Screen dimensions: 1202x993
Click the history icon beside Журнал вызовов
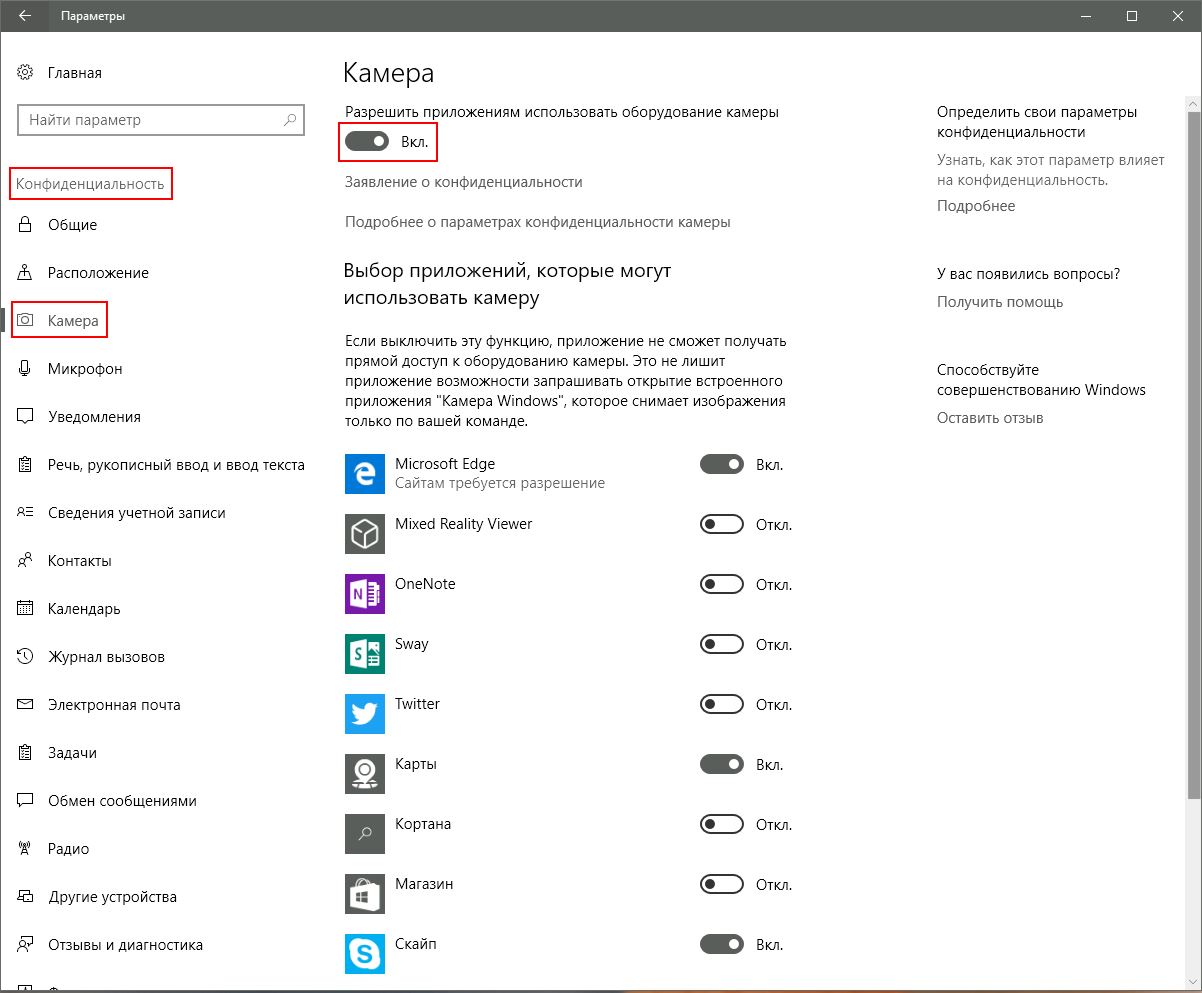coord(26,657)
